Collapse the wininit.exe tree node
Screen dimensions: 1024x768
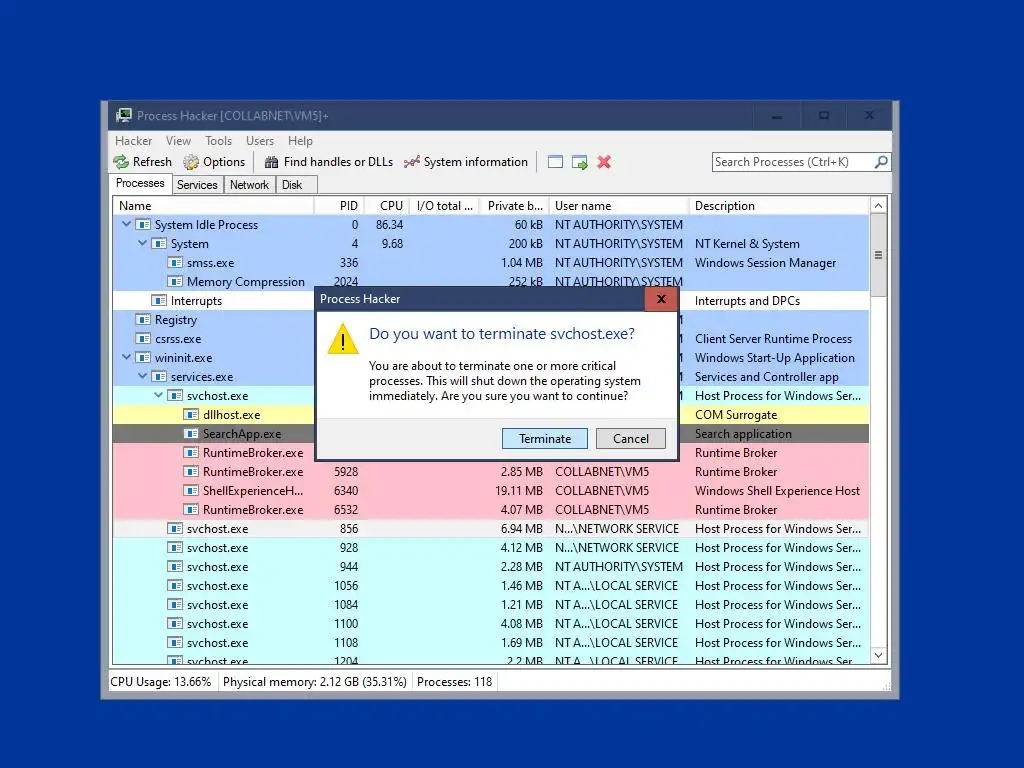pyautogui.click(x=127, y=357)
